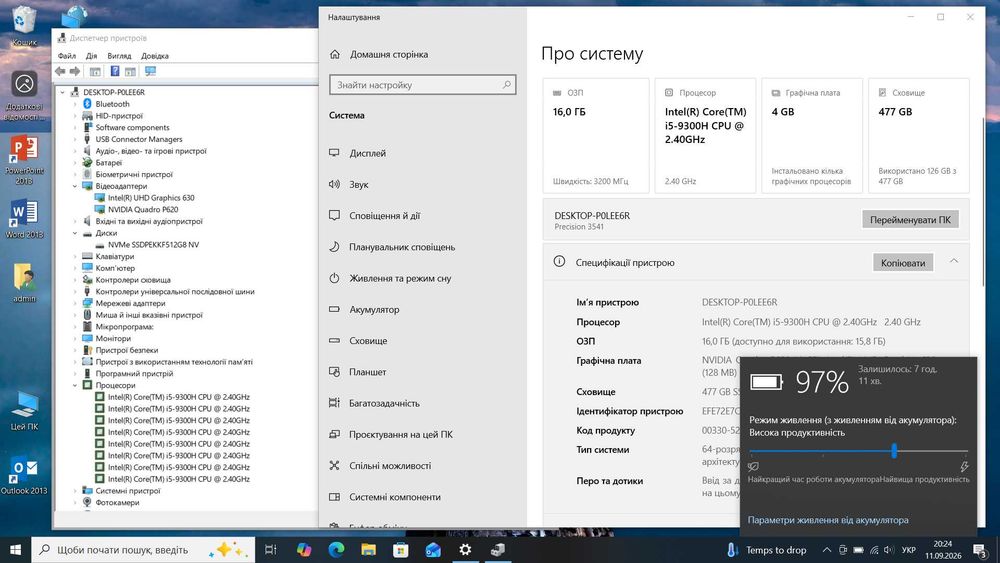Go to Проєктування на цей ПК in sidebar
1000x563 pixels.
[x=401, y=434]
